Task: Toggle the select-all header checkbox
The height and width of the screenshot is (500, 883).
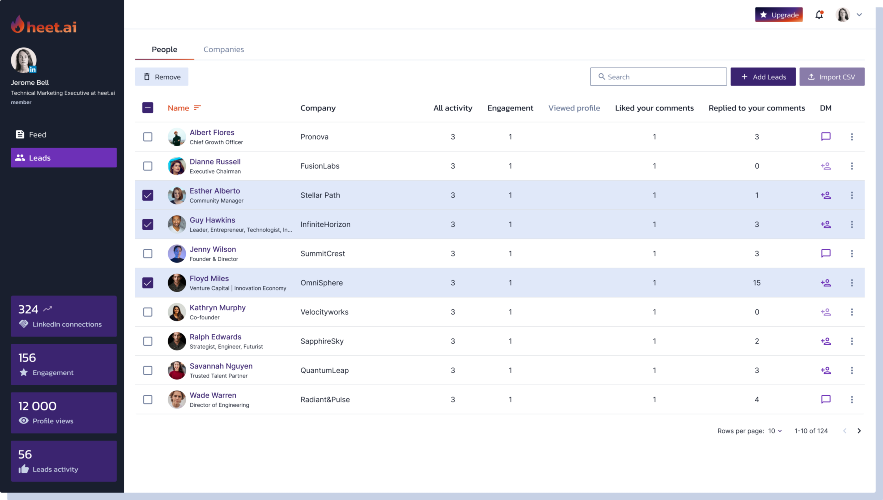Action: 148,108
